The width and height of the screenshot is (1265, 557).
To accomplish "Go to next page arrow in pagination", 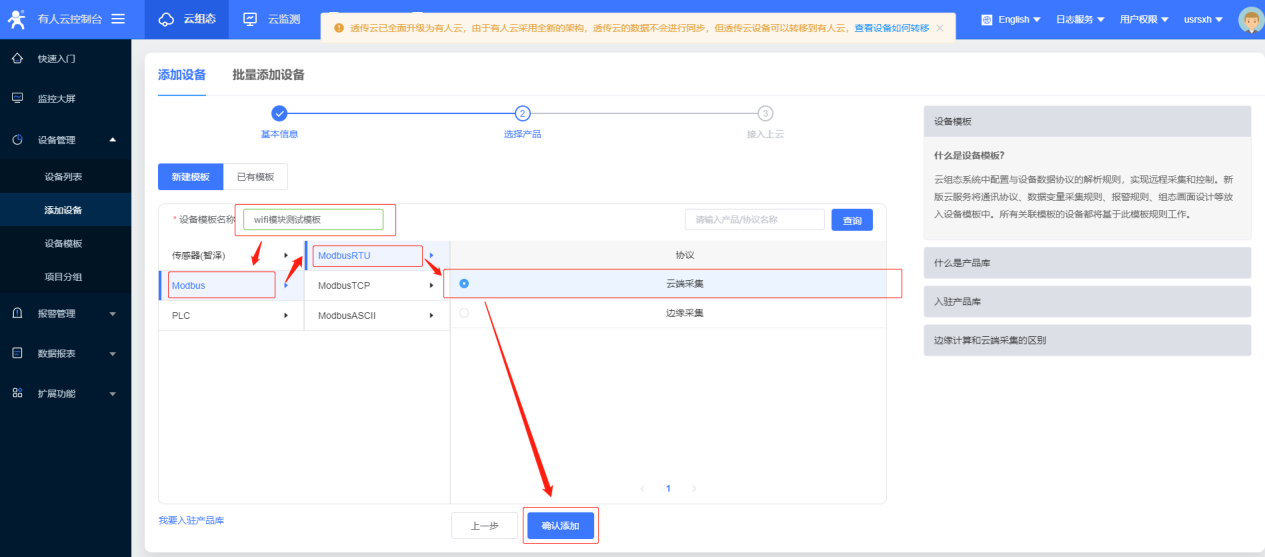I will tap(694, 489).
